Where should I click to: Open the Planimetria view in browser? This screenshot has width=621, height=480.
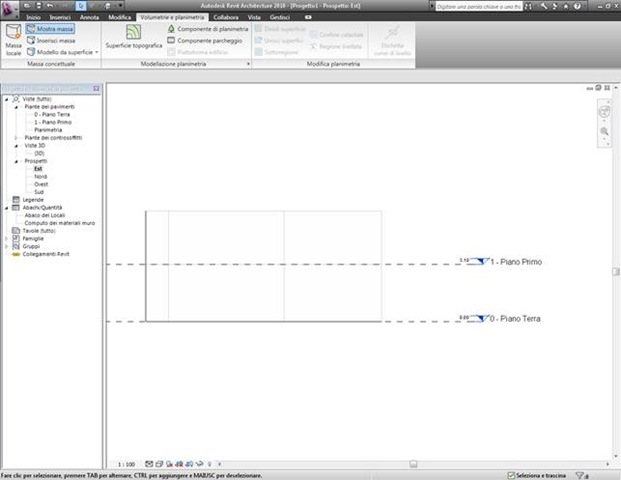pos(48,130)
